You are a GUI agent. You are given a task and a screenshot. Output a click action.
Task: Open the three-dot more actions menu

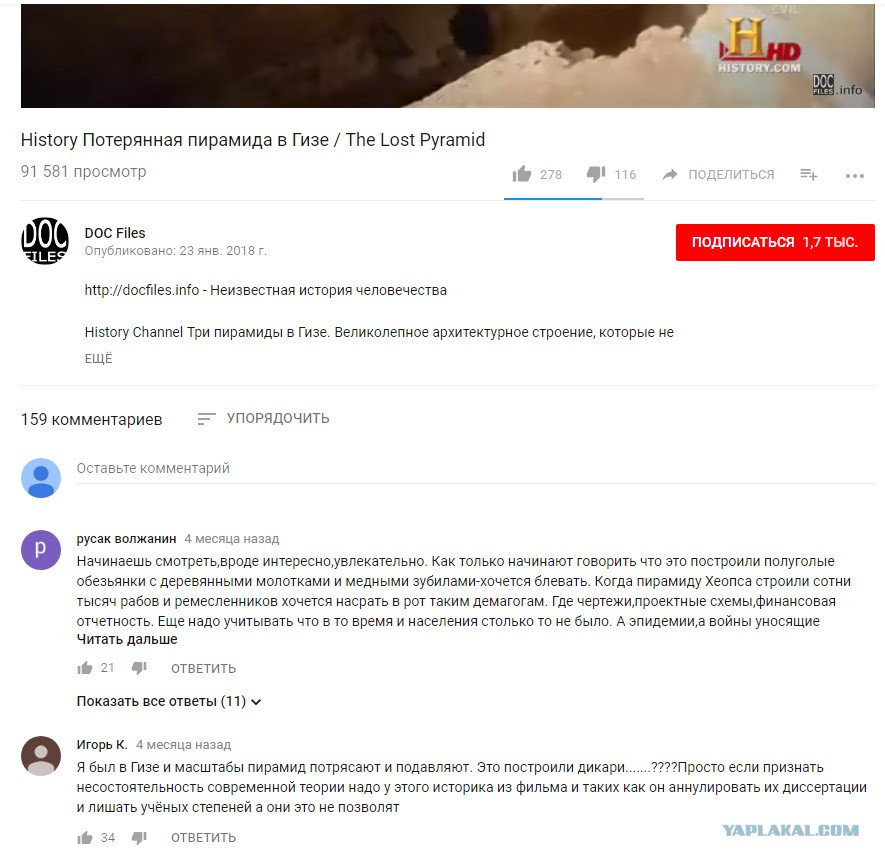point(855,176)
